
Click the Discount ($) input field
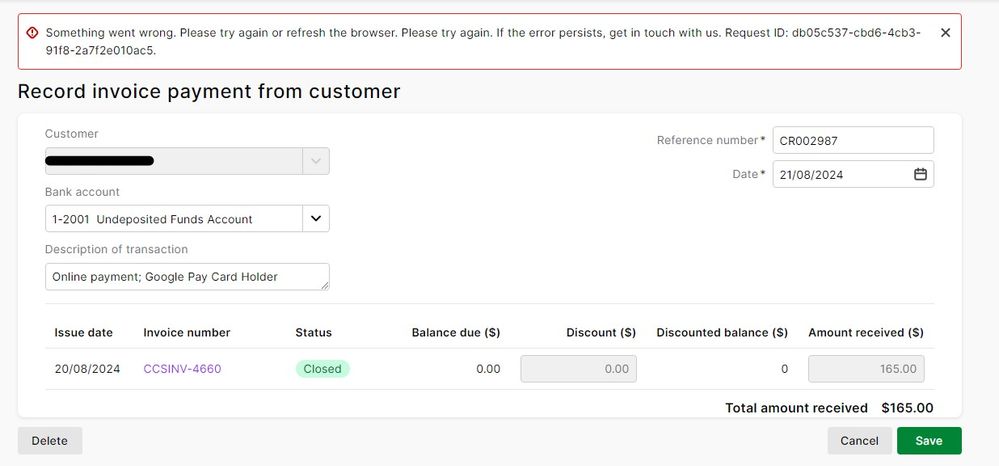578,369
